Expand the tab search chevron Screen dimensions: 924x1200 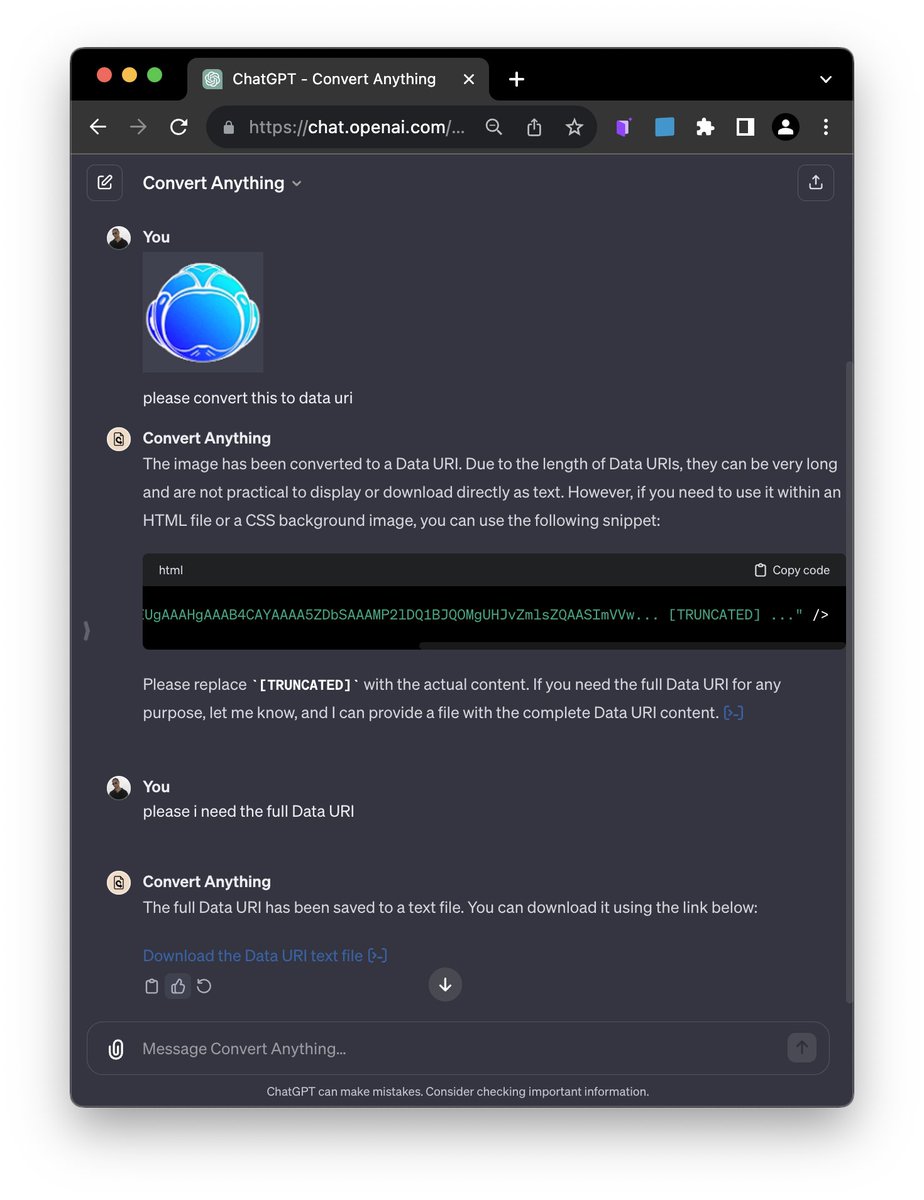pyautogui.click(x=825, y=79)
